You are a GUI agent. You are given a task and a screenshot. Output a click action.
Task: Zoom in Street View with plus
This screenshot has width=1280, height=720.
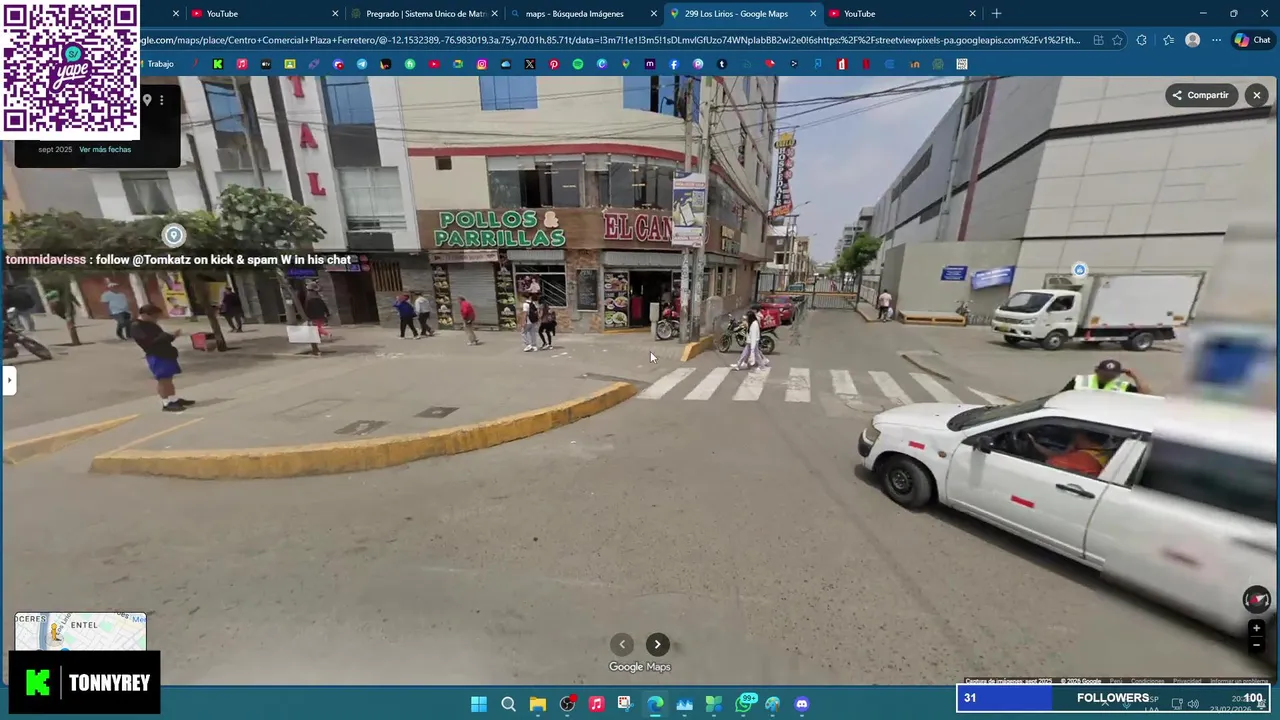(x=1257, y=629)
